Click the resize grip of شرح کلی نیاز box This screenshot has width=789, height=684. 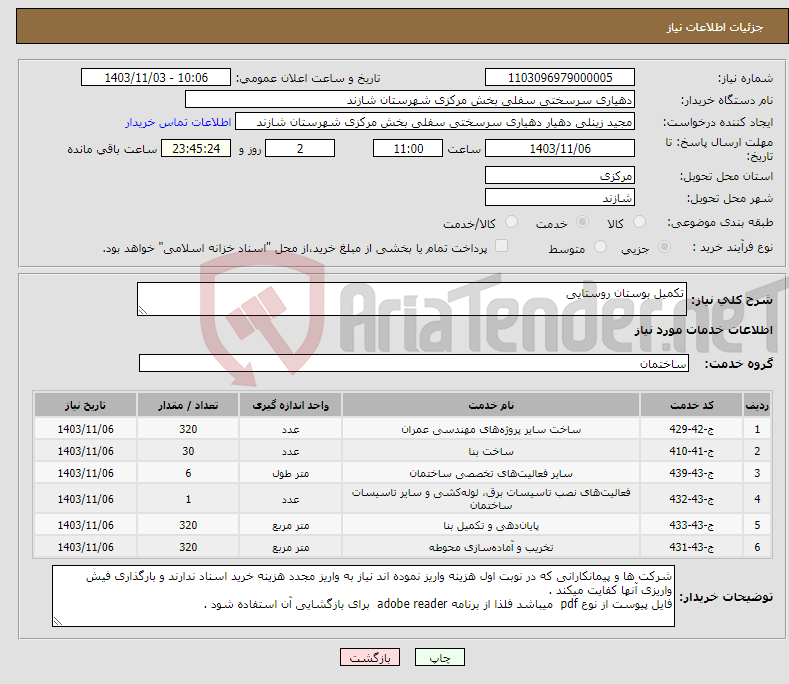point(143,311)
